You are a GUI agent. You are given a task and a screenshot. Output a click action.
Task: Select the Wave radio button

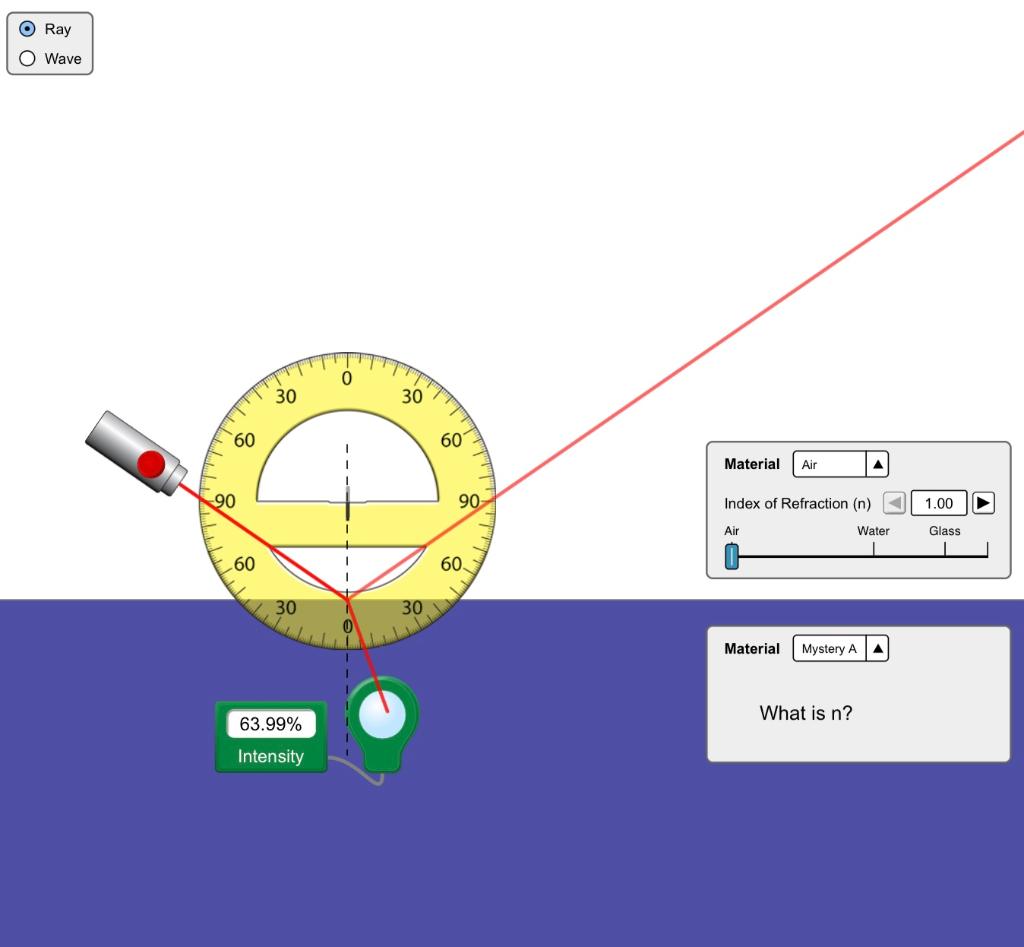click(27, 58)
